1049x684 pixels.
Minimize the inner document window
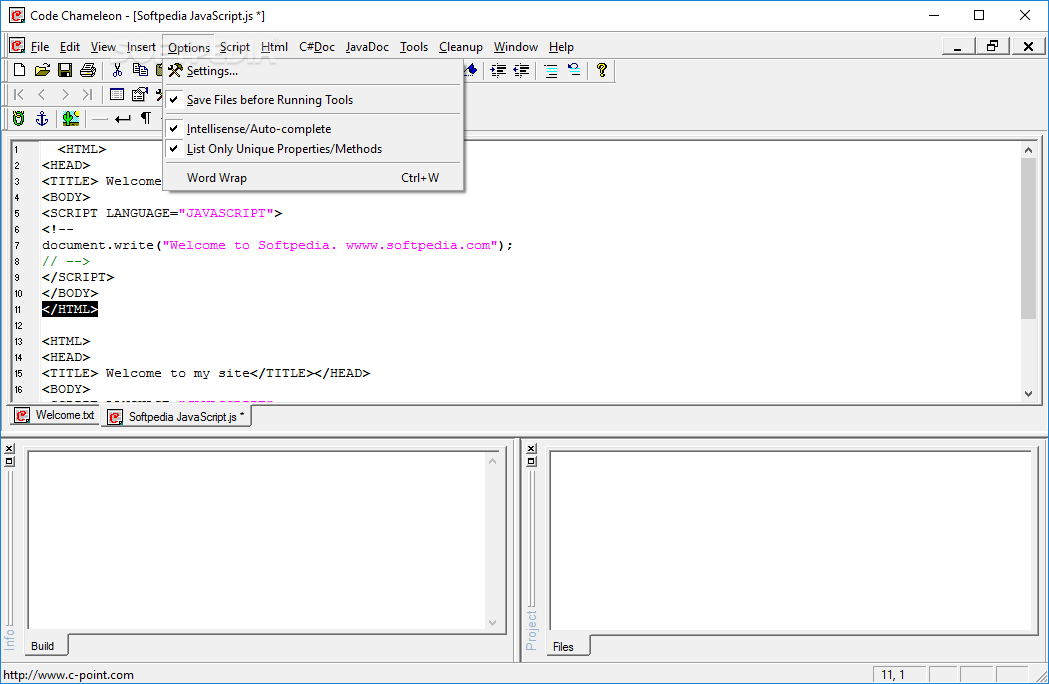click(958, 46)
